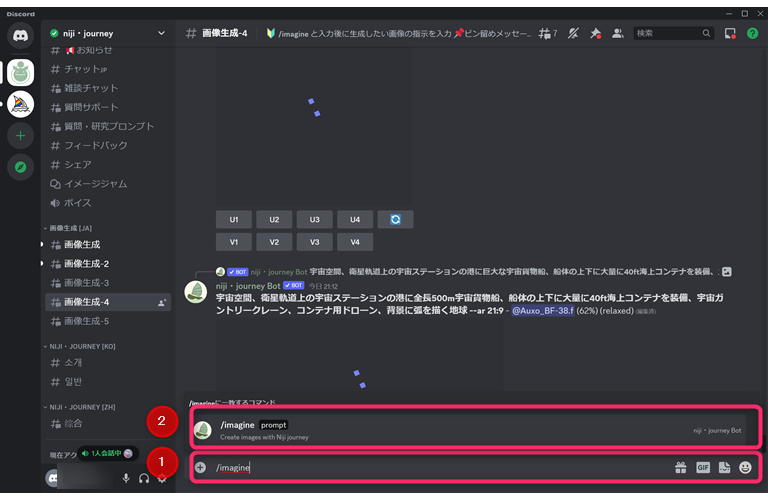Open 画像生成-5 channel
Image resolution: width=768 pixels, height=500 pixels.
pyautogui.click(x=108, y=321)
